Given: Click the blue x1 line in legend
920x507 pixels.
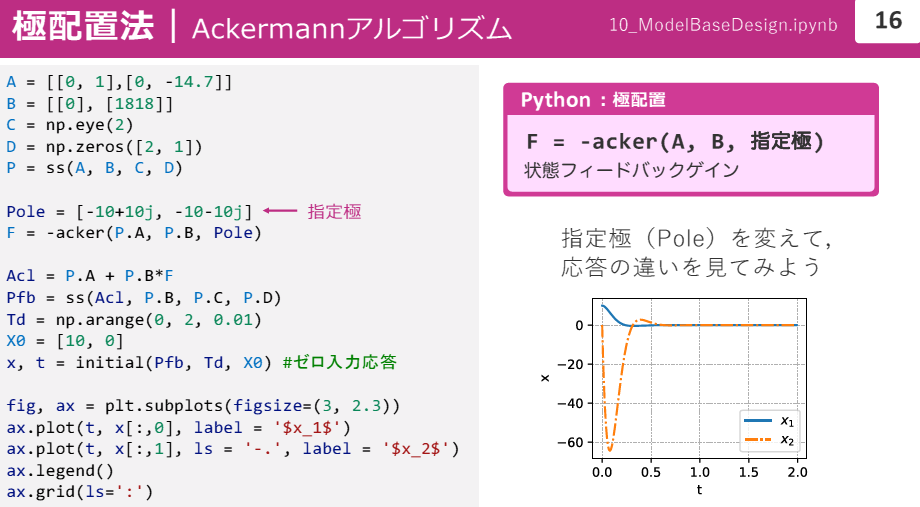Looking at the screenshot, I should point(757,421).
